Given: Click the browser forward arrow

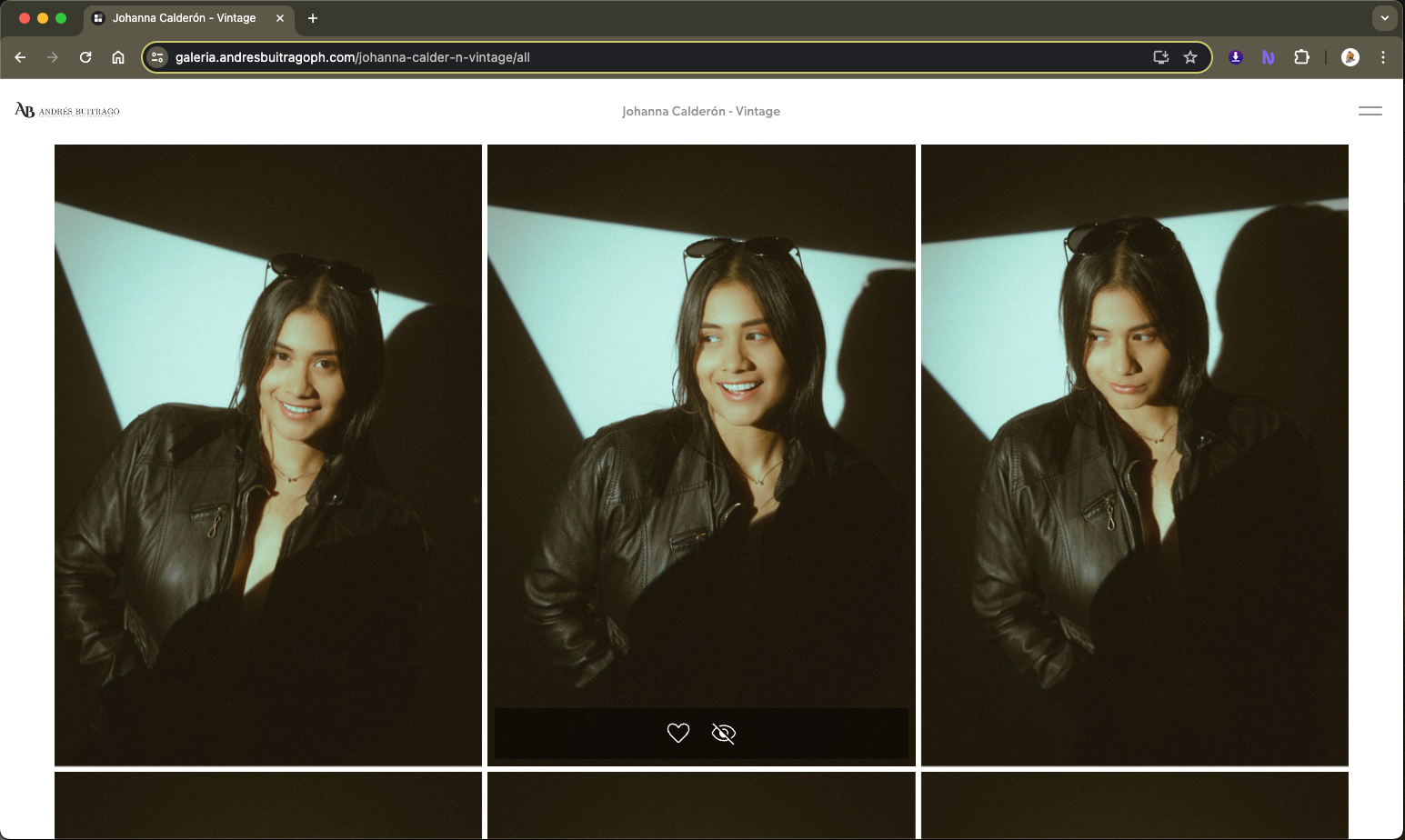Looking at the screenshot, I should pos(53,57).
